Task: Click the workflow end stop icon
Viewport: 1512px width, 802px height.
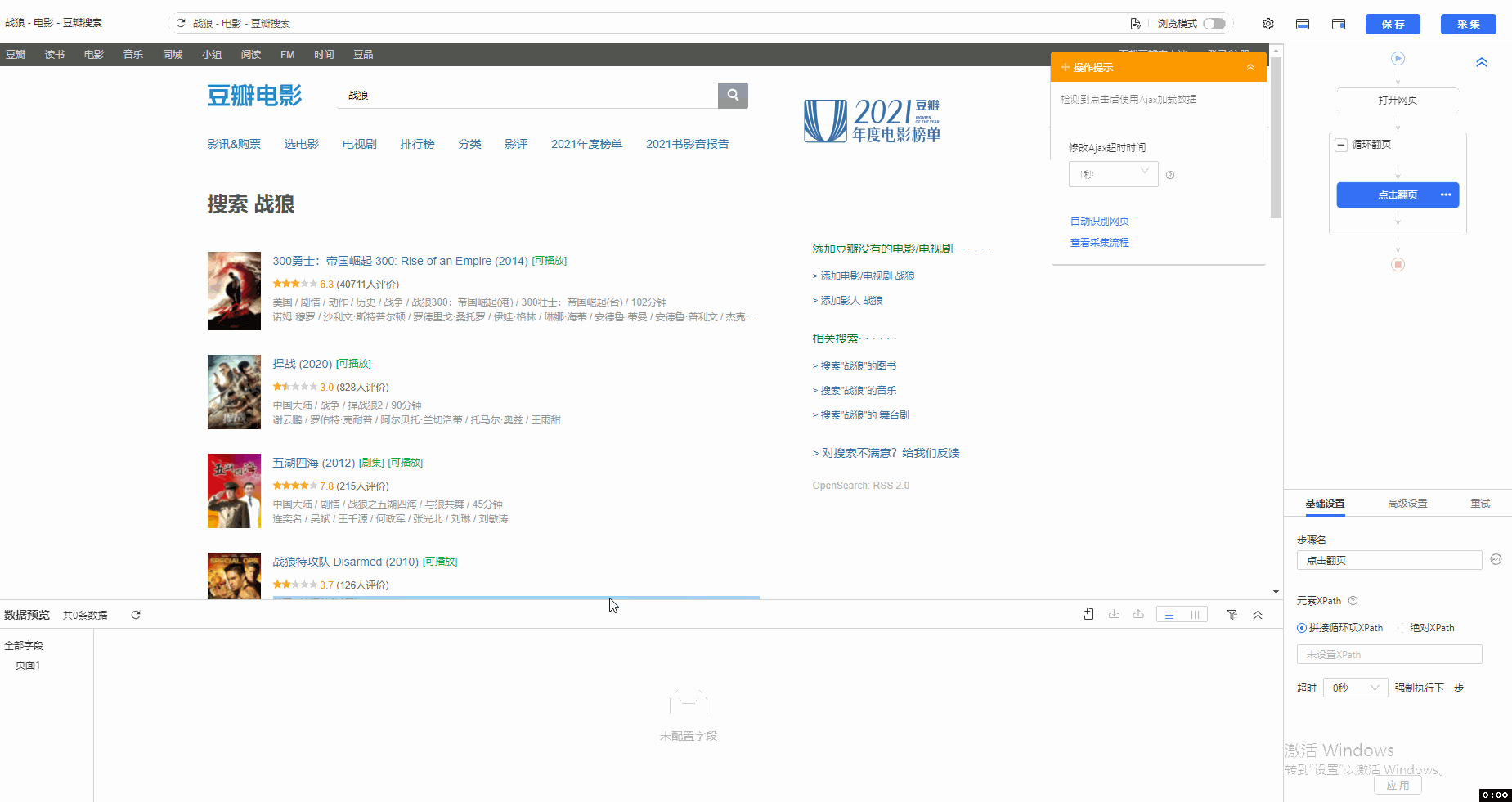Action: pos(1398,264)
